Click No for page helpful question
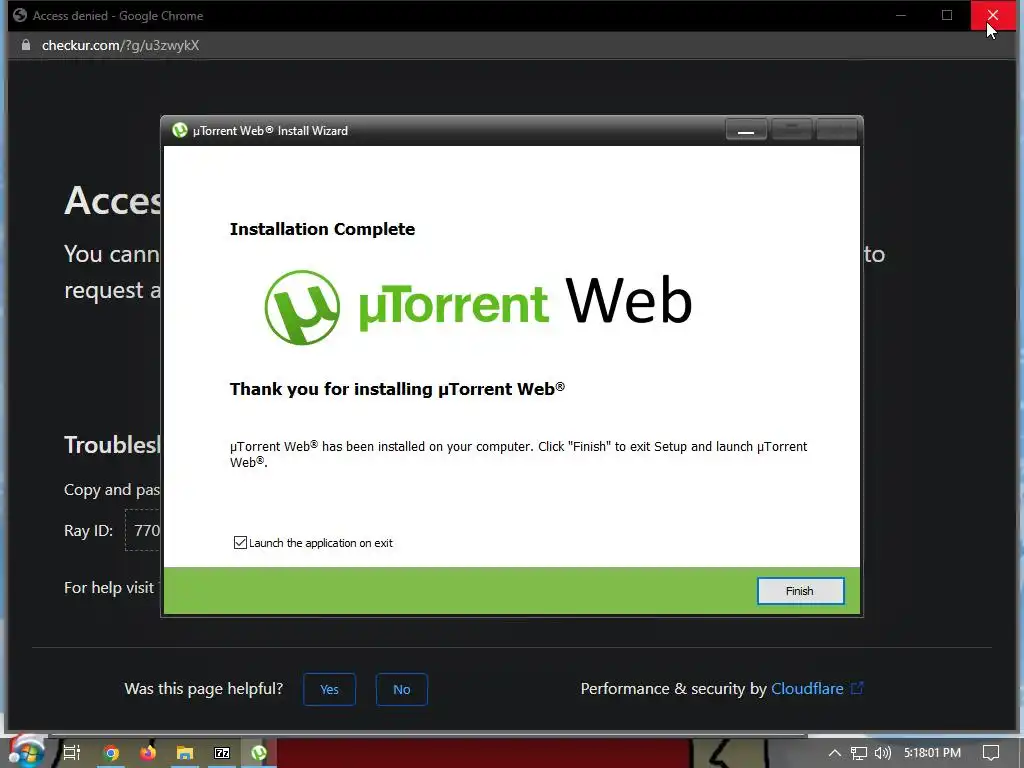 tap(402, 689)
